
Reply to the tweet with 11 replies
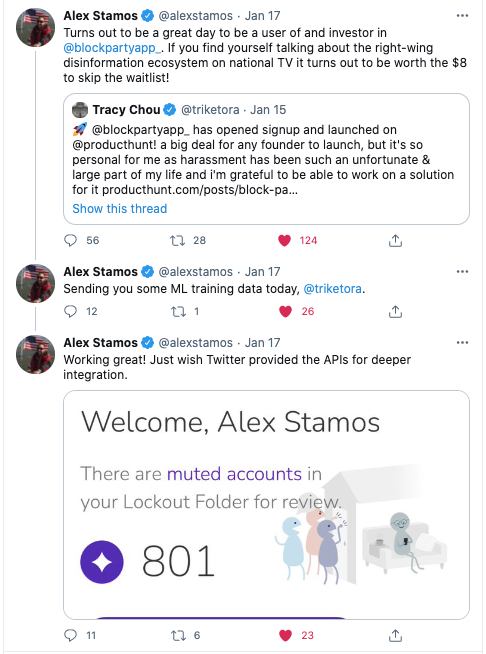click(x=71, y=635)
